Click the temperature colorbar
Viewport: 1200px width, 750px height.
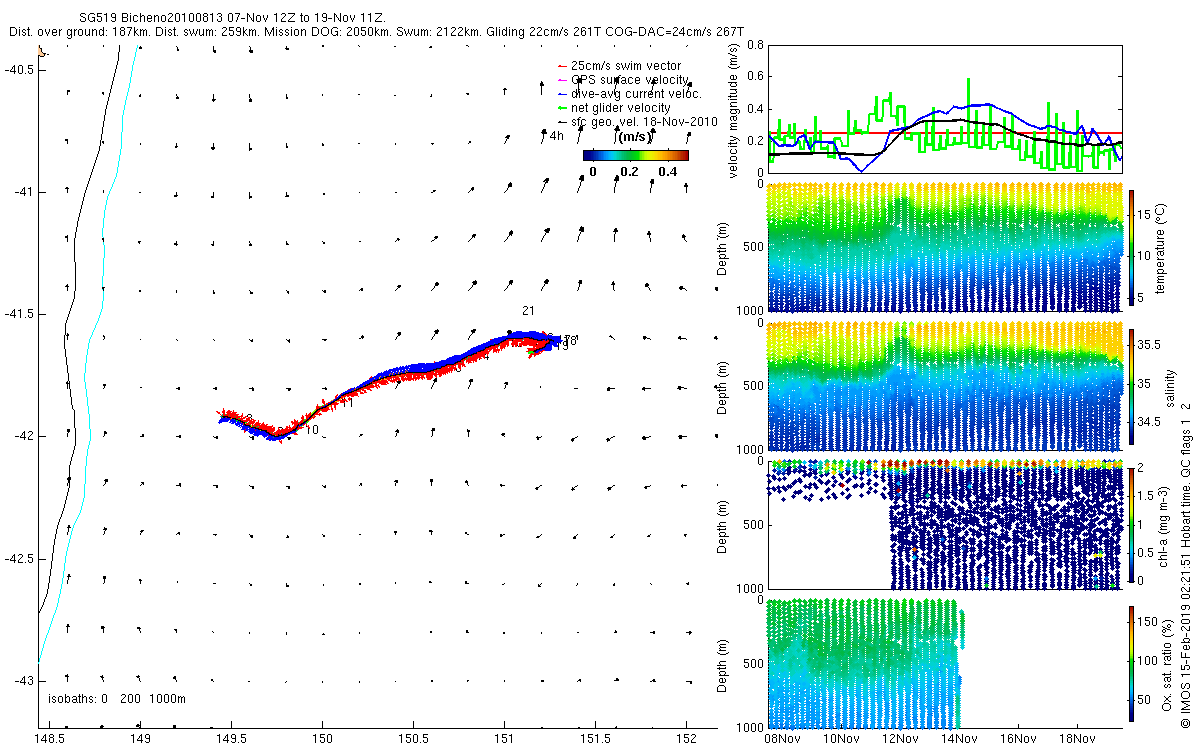point(1131,247)
